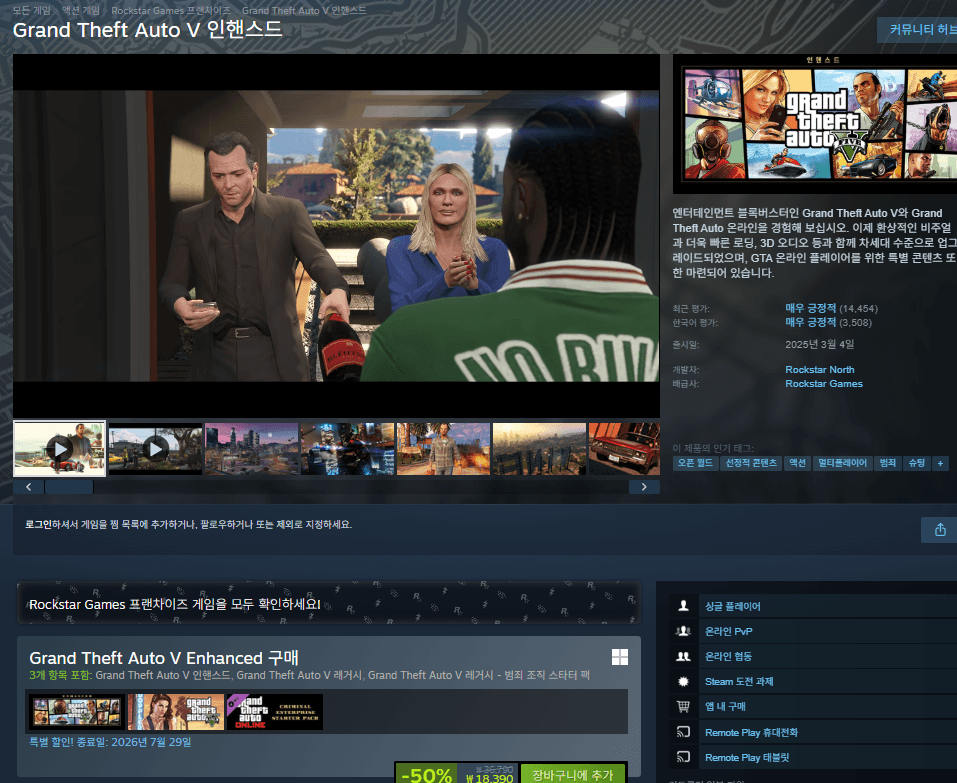Screen dimensions: 957x783
Task: Click the share icon button
Action: click(x=939, y=530)
